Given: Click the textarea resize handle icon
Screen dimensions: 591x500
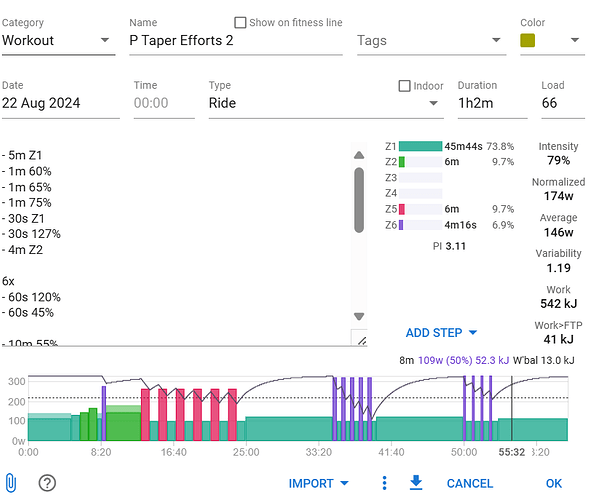Looking at the screenshot, I should pos(362,341).
